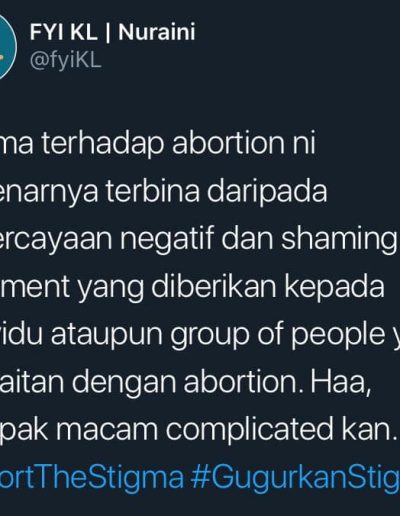Select the word dengan before abortion

click(x=123, y=383)
